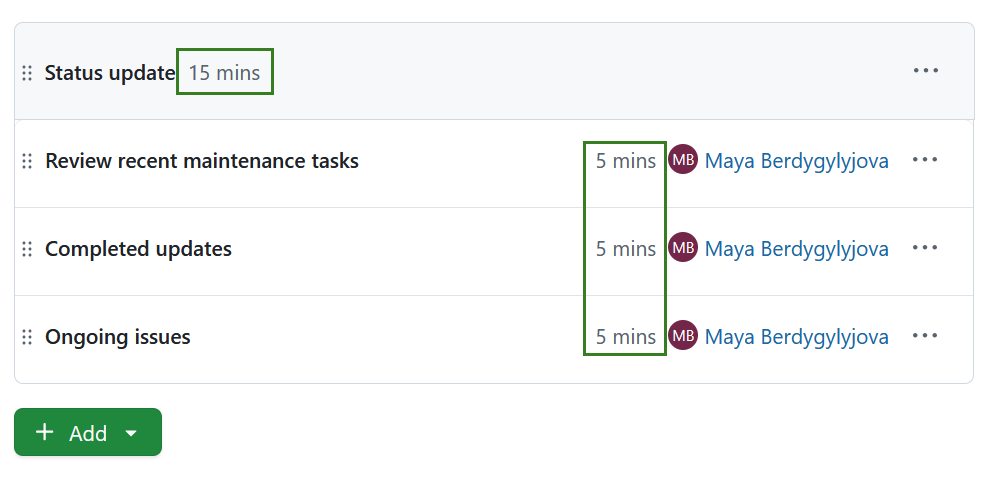
Task: Open Maya Berdygylyjova link on Completed updates row
Action: 796,249
